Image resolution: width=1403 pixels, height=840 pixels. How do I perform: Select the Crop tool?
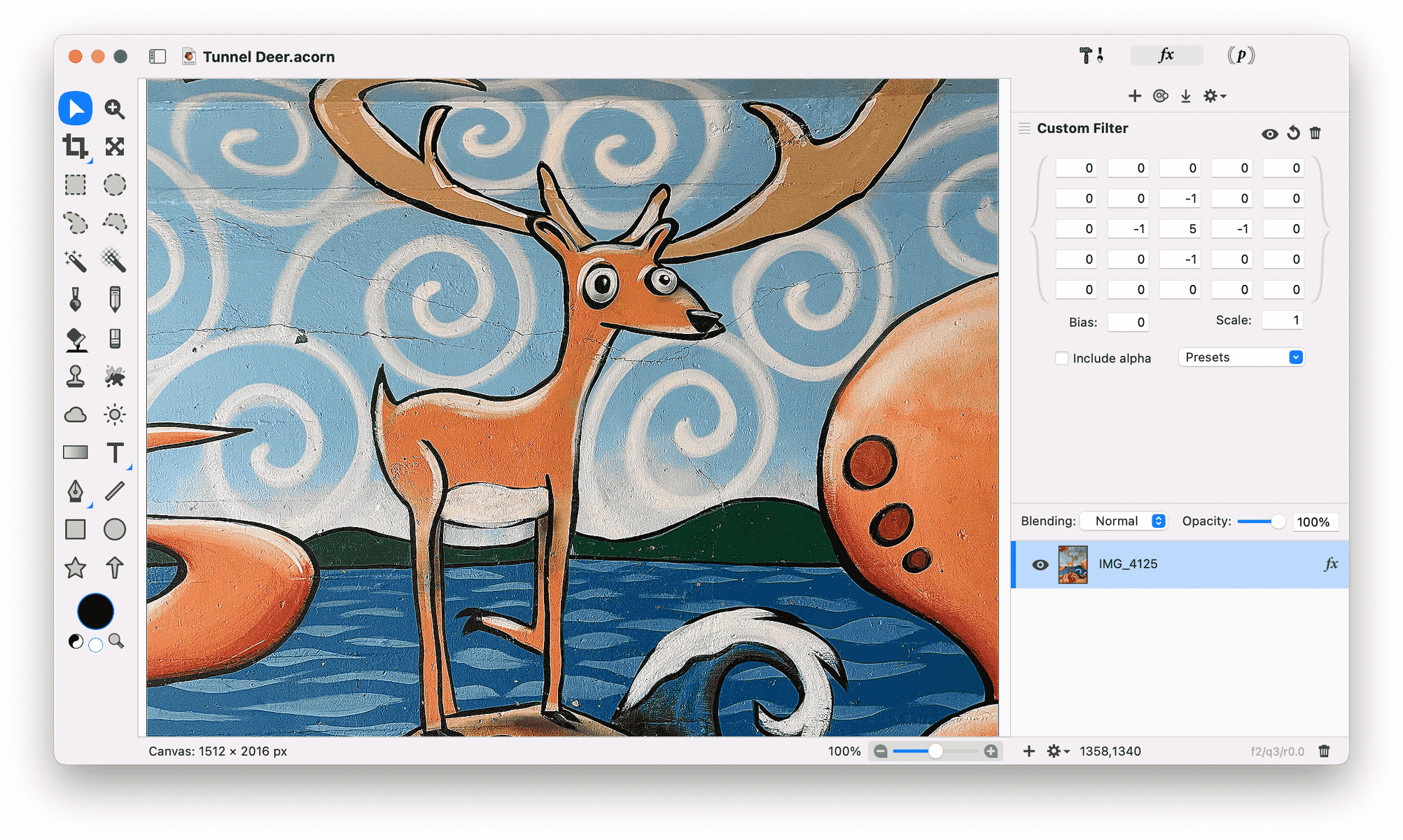pyautogui.click(x=76, y=147)
